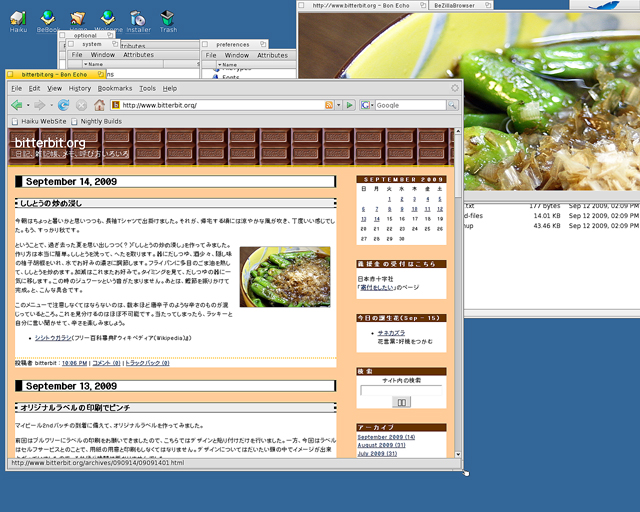Open the 10:06 PM permalink

(x=74, y=363)
